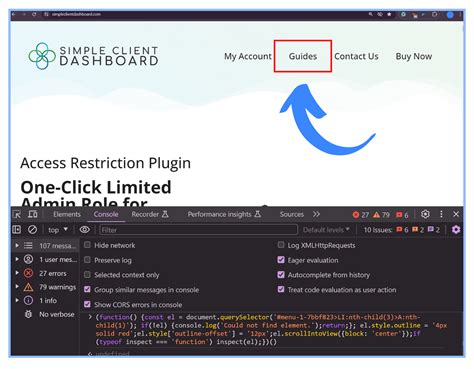Uncheck Show CORS errors in console
The image size is (474, 369).
pos(87,304)
